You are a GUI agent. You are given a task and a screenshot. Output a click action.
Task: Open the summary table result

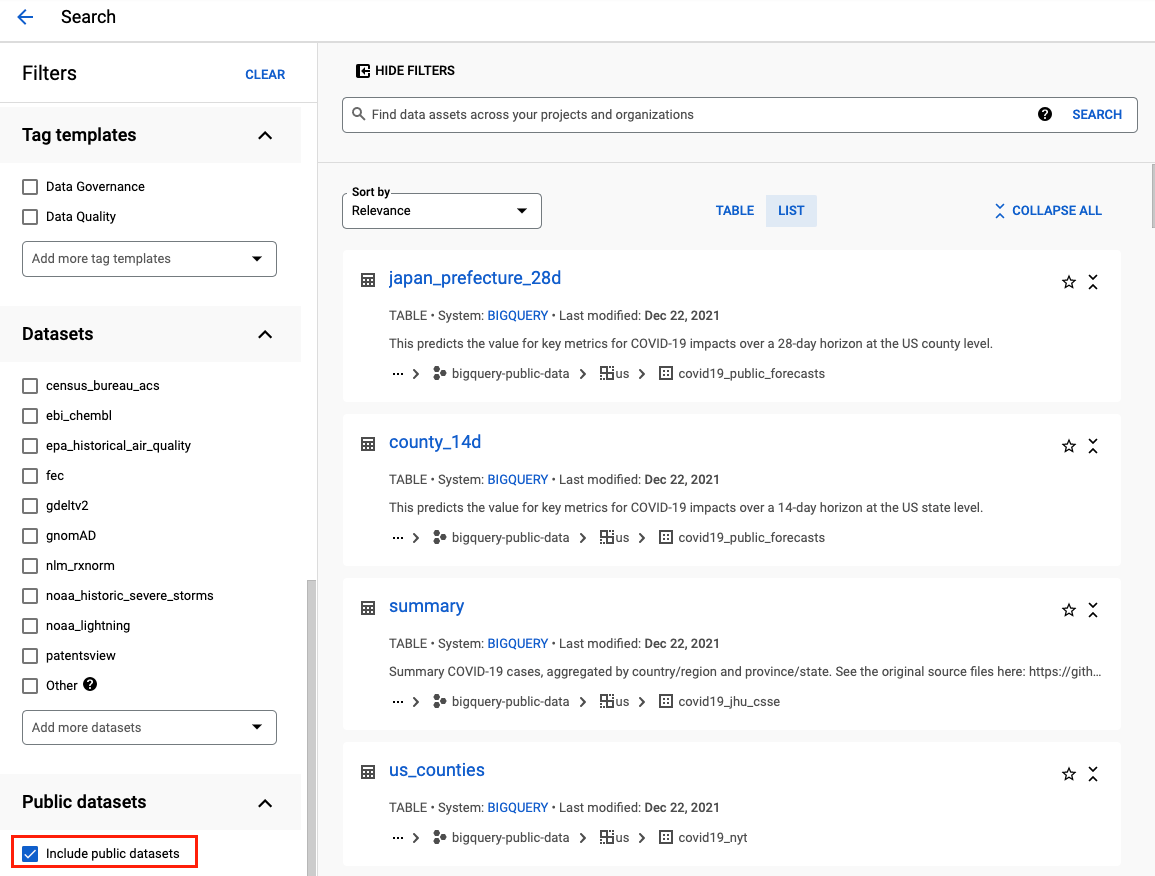click(x=427, y=606)
